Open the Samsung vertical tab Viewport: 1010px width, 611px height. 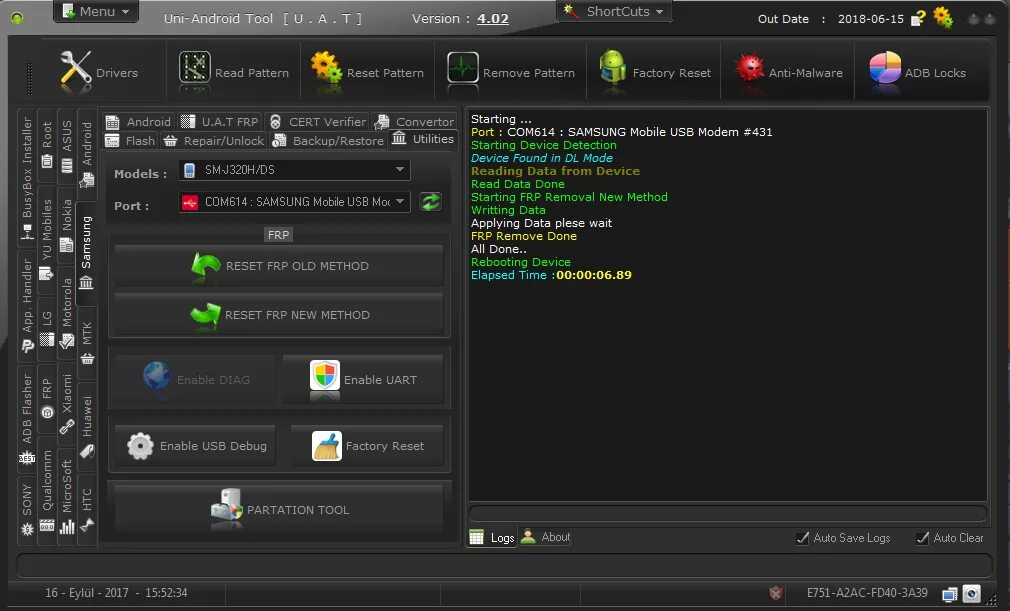(86, 254)
